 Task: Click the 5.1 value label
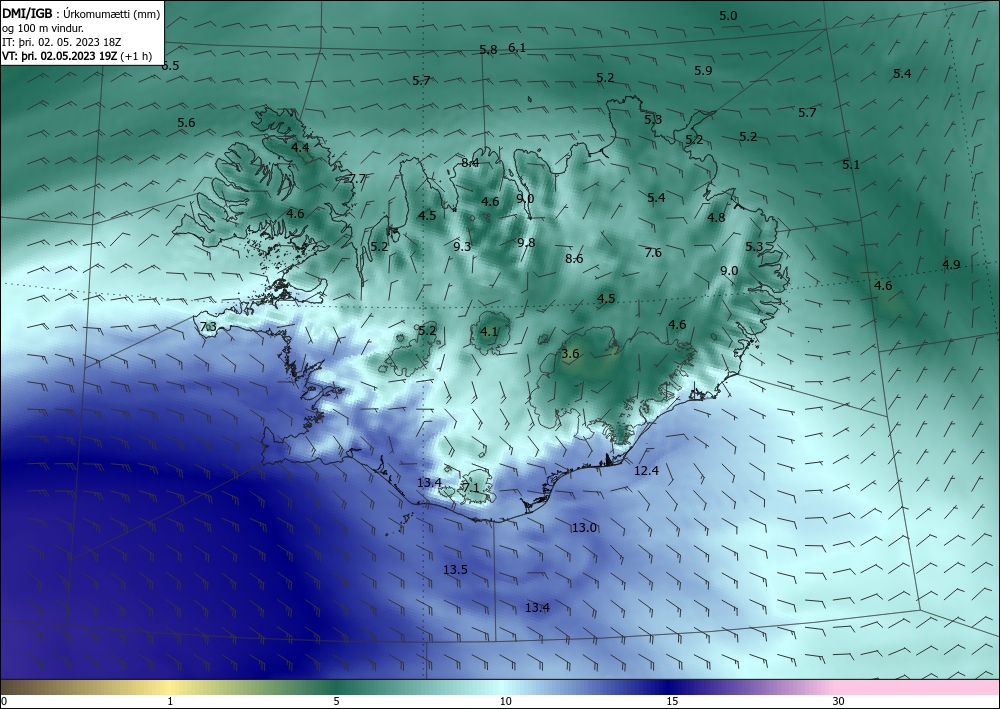[x=851, y=164]
